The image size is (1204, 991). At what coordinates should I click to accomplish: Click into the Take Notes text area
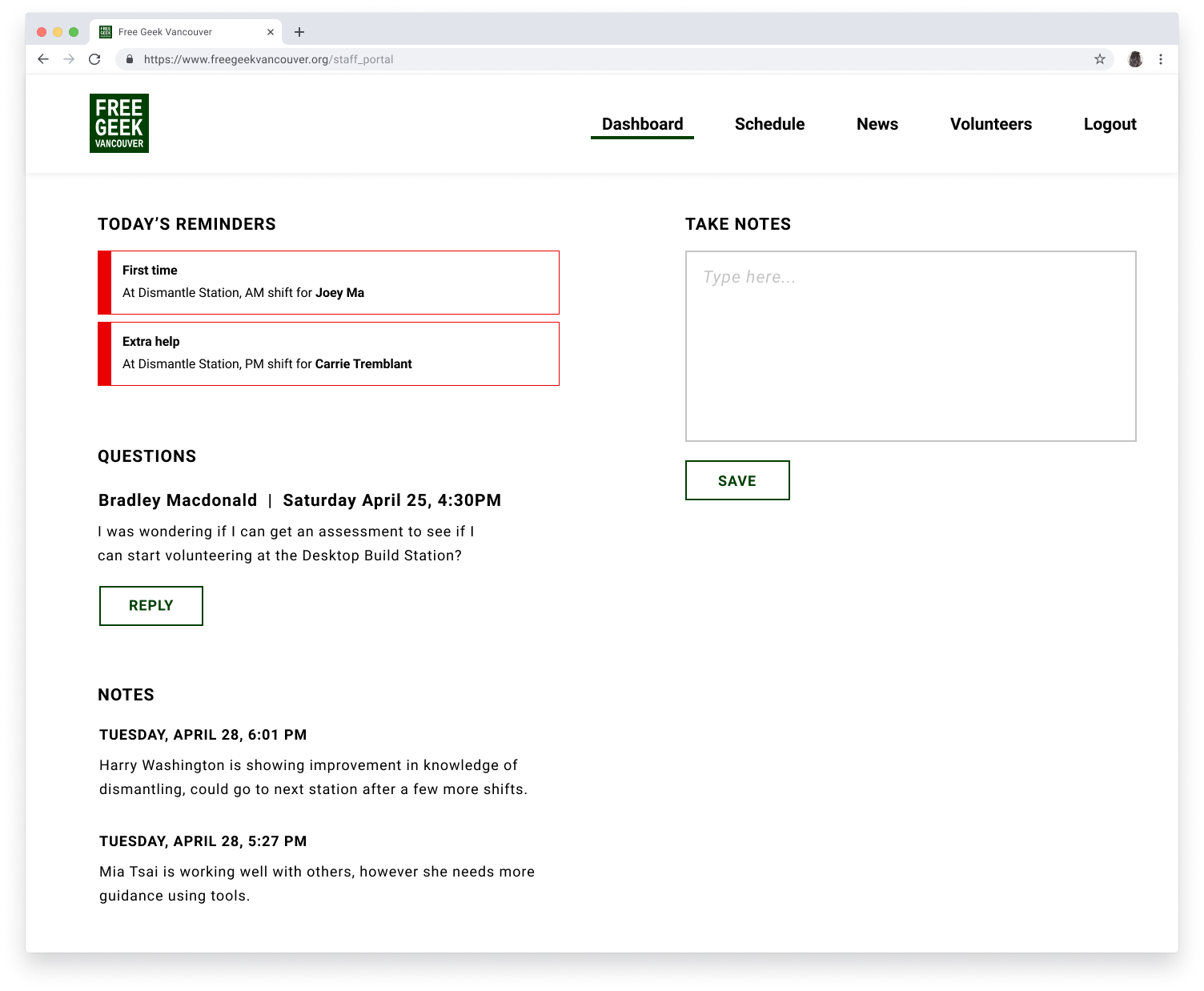910,346
